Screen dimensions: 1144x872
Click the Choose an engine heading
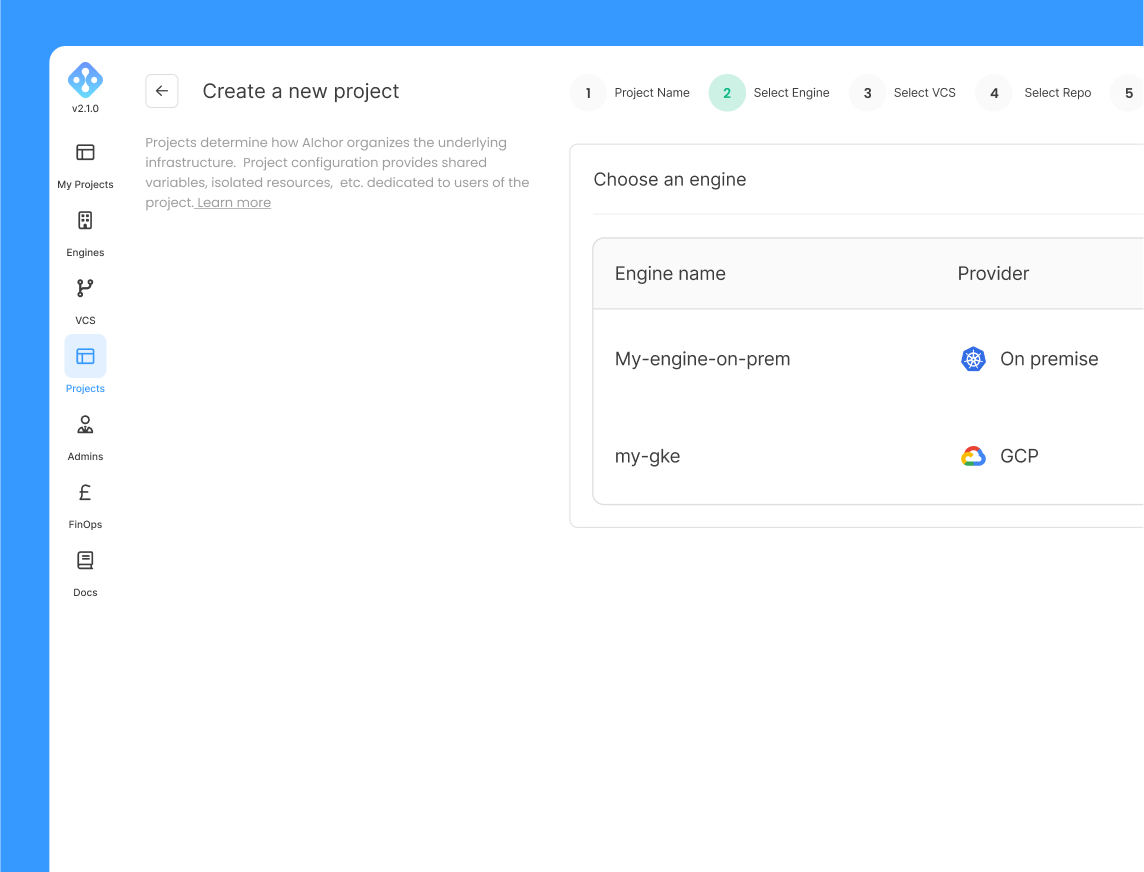(670, 180)
